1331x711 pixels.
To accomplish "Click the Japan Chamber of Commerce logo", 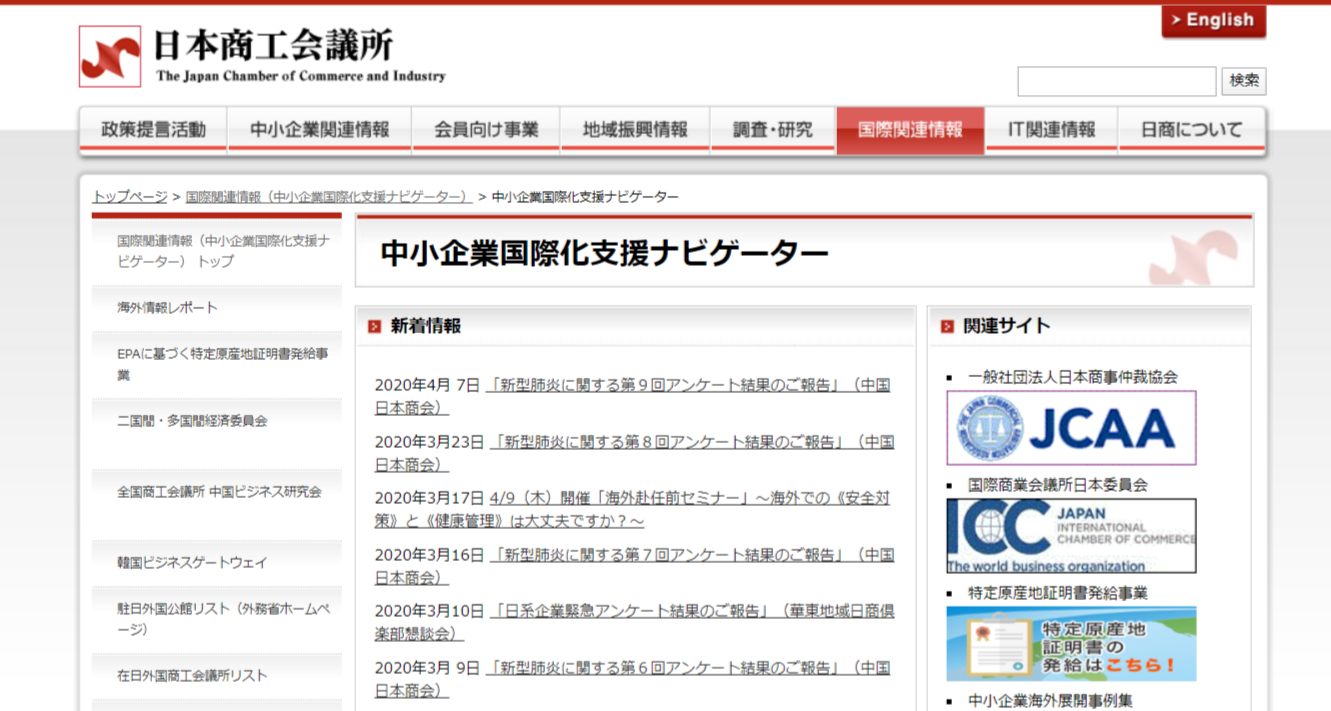I will point(262,56).
